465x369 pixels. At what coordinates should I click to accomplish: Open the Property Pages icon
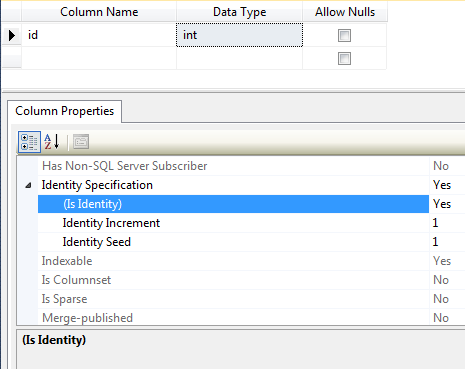[x=81, y=142]
